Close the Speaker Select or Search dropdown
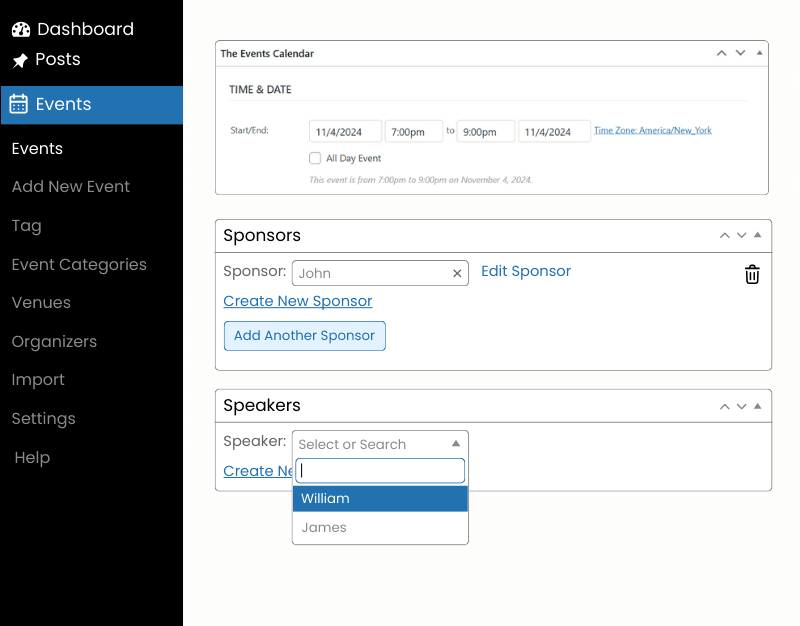The height and width of the screenshot is (626, 800). (x=455, y=443)
